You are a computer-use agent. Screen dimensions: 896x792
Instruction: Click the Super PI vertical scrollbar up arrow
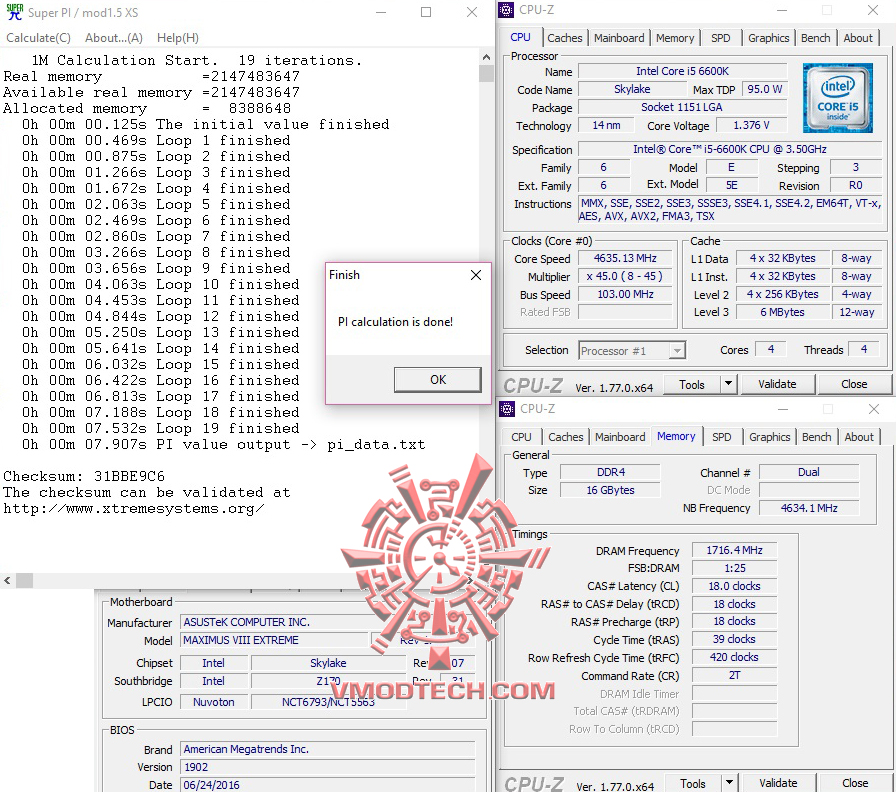(486, 57)
